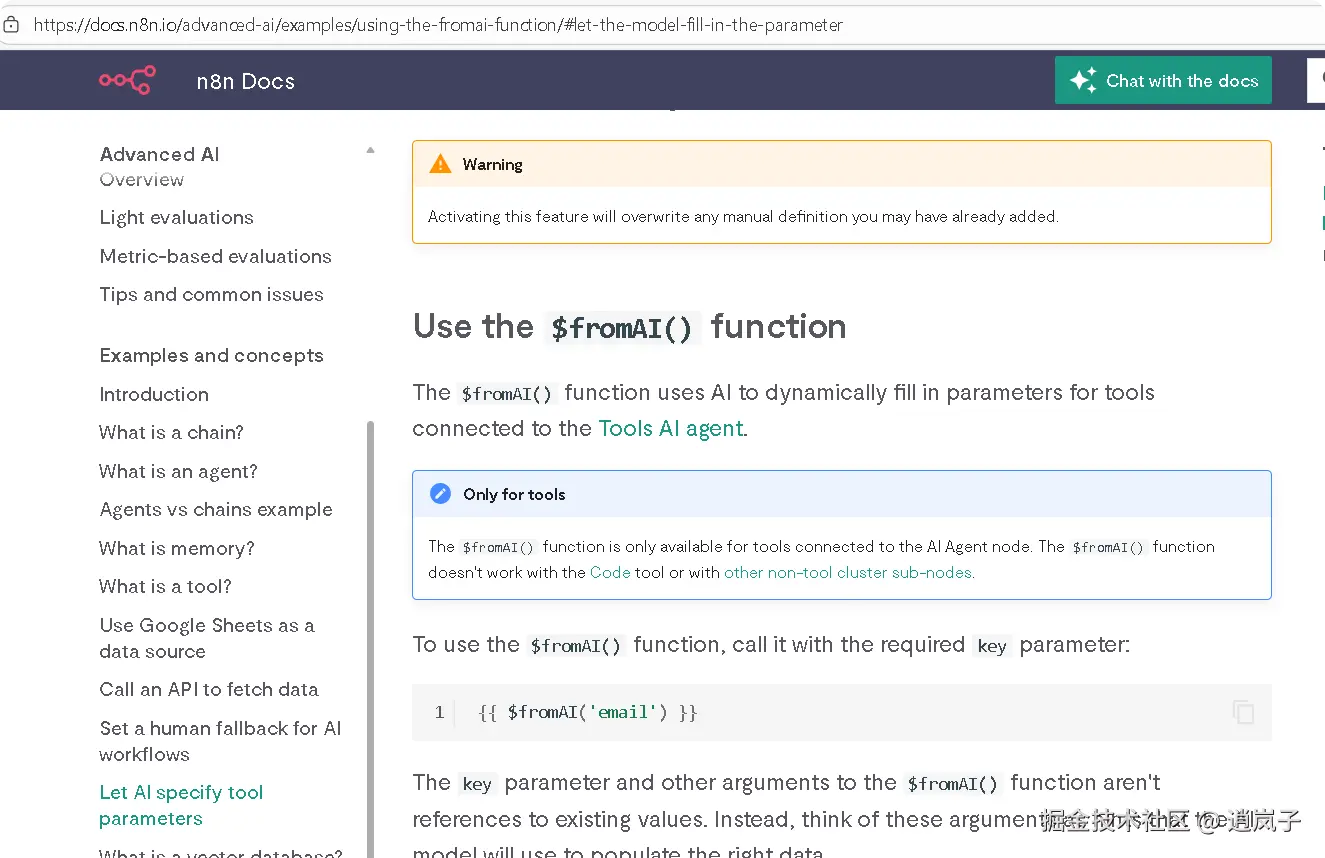Image resolution: width=1325 pixels, height=858 pixels.
Task: Click the address bar lock icon
Action: click(11, 25)
